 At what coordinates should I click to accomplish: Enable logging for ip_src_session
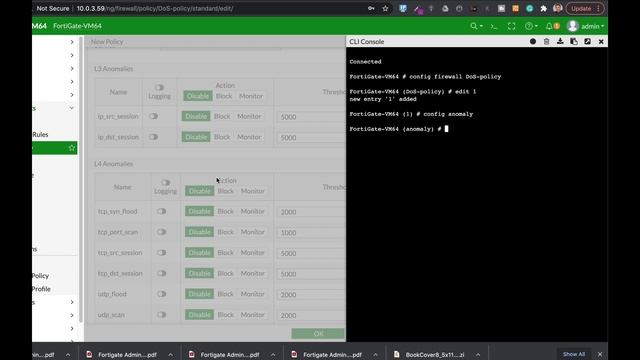(x=153, y=116)
